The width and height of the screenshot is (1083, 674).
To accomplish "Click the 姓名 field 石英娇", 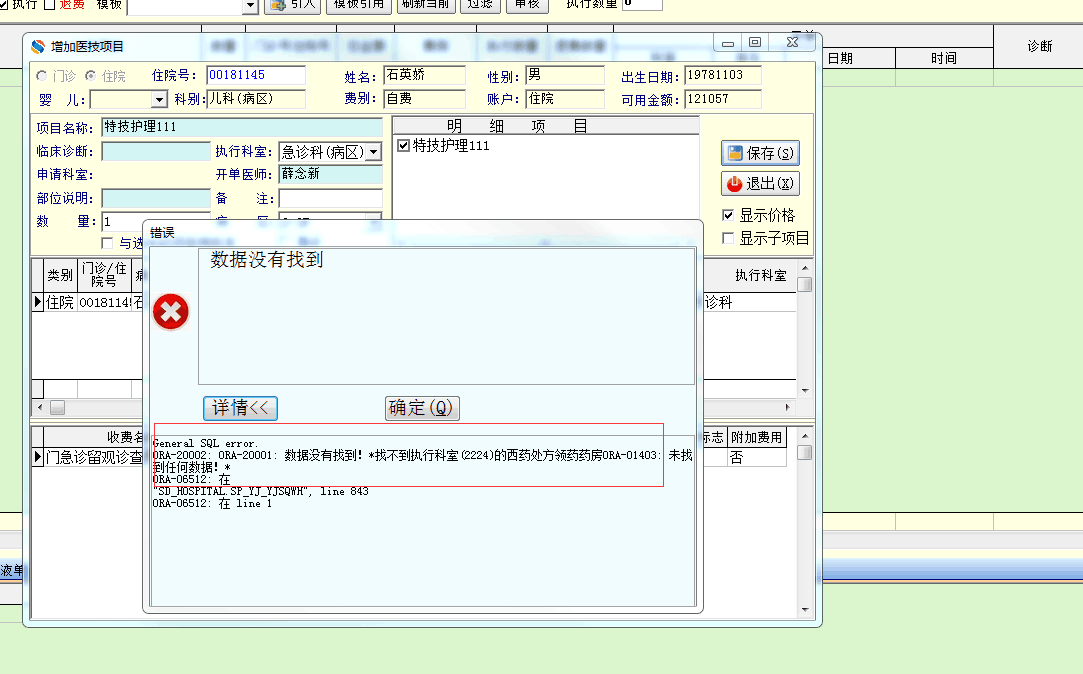I will click(425, 75).
